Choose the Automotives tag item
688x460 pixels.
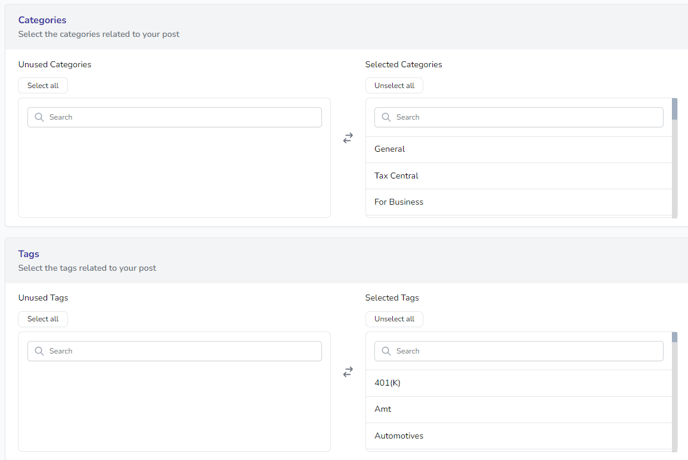[399, 436]
